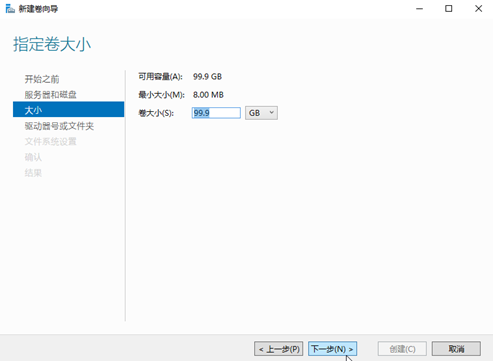Maximize the 新建卷向导 window
The image size is (493, 361).
pos(449,9)
